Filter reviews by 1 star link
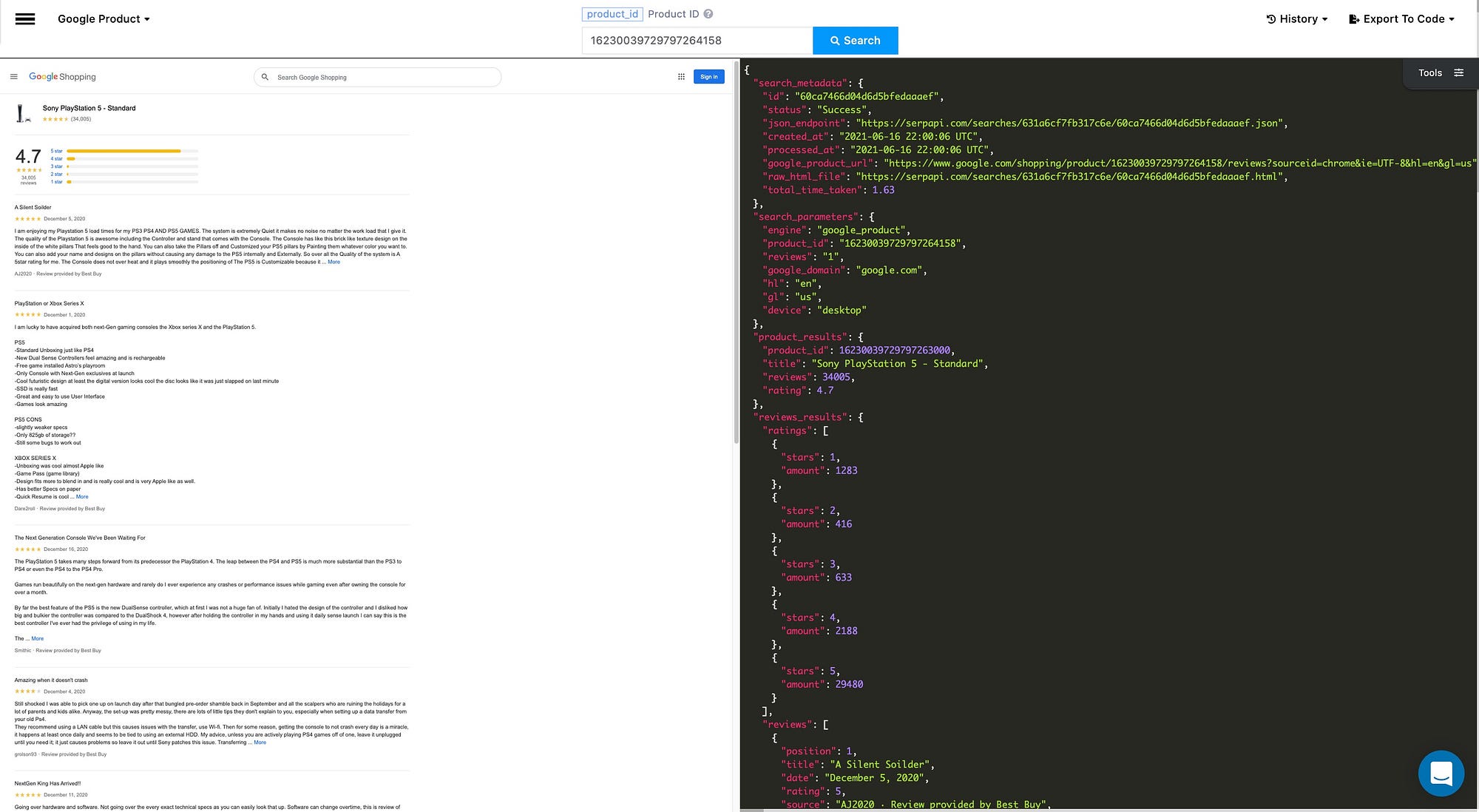This screenshot has width=1479, height=812. pos(56,182)
